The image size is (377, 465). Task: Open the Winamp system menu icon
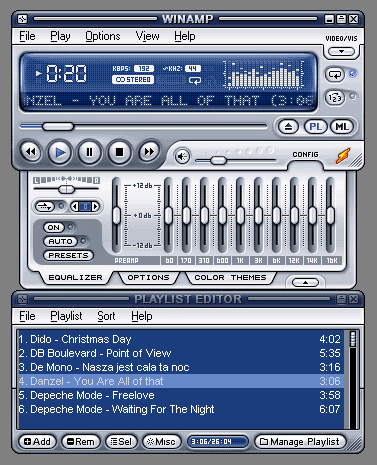click(x=22, y=19)
